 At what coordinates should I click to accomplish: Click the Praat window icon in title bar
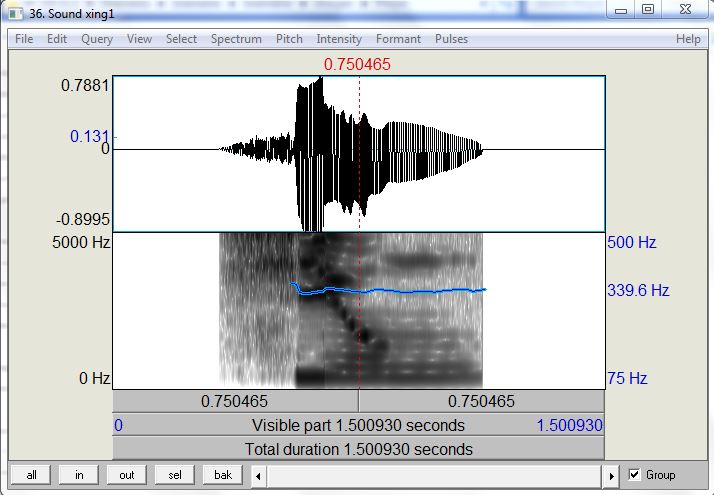coord(15,13)
